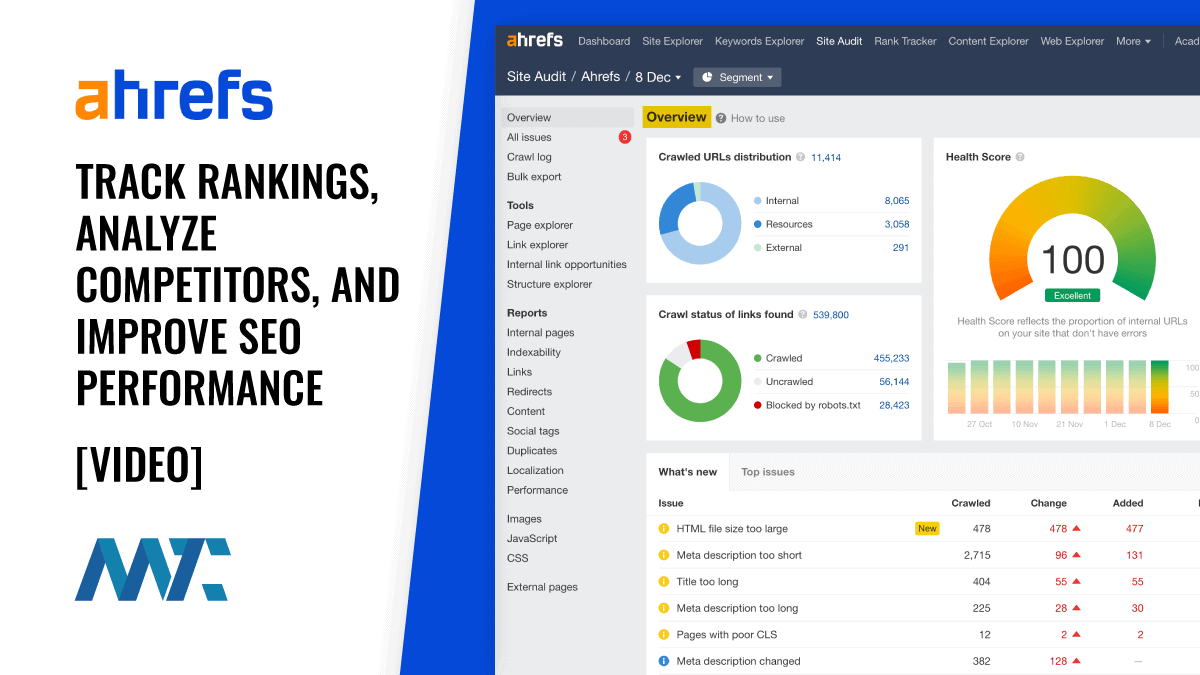
Task: Click the 11,414 crawled URLs link
Action: pyautogui.click(x=824, y=156)
